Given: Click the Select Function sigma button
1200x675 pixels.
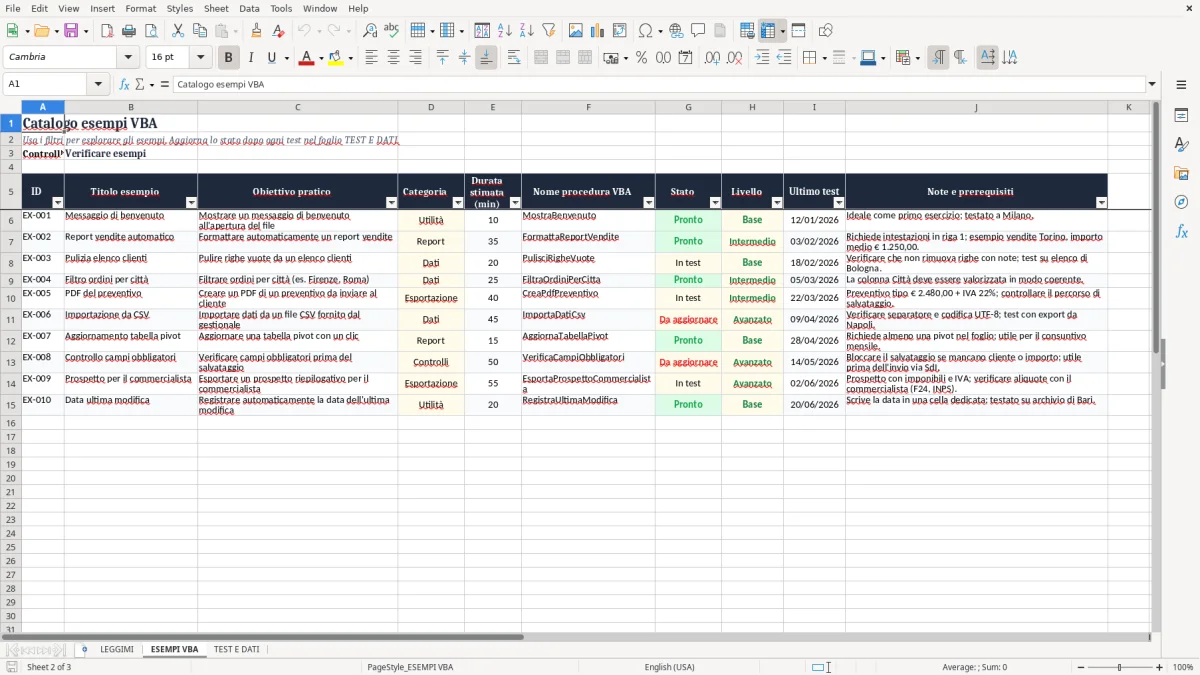Looking at the screenshot, I should point(139,85).
